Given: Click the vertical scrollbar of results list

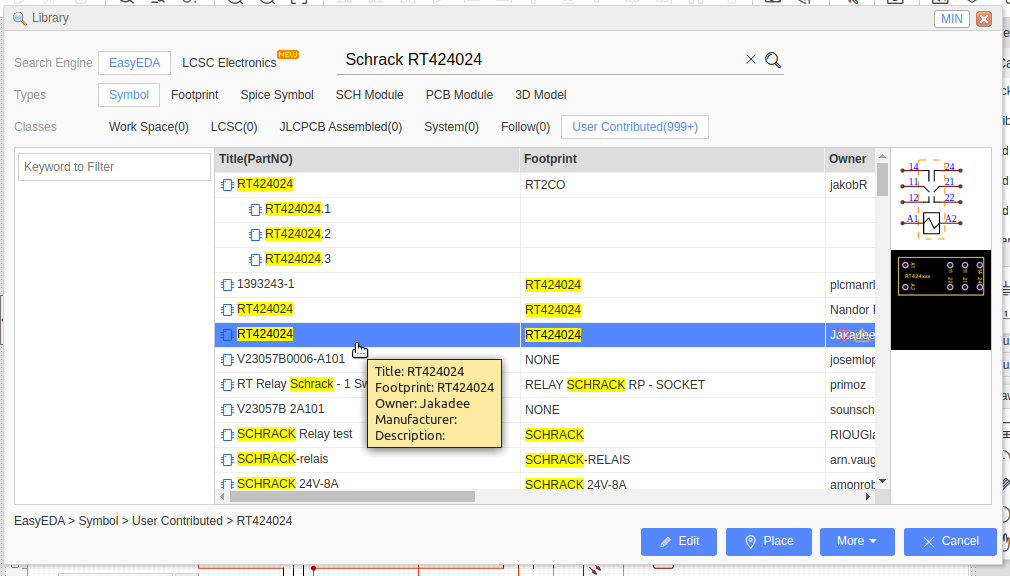Looking at the screenshot, I should click(x=882, y=179).
